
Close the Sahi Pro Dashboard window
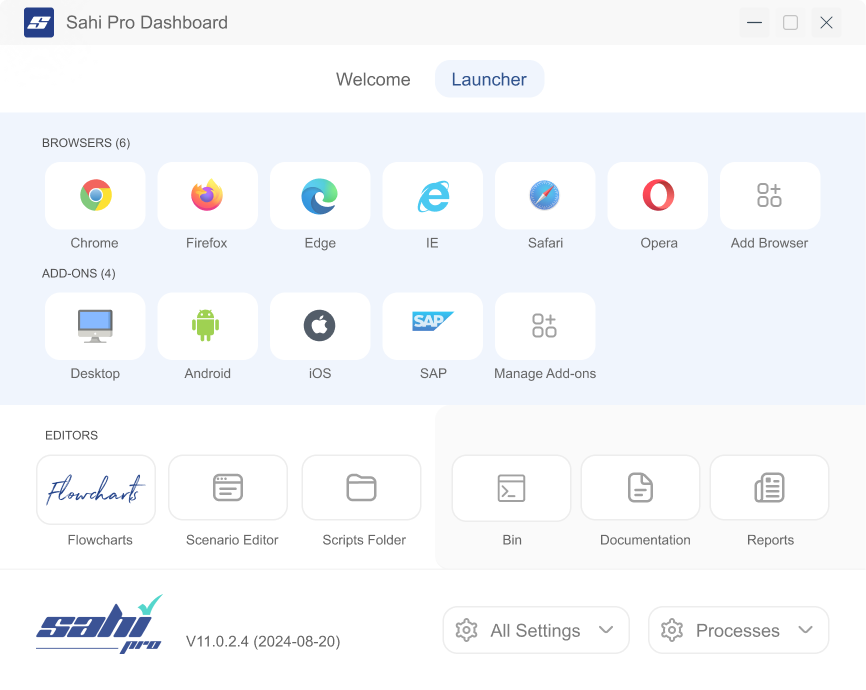click(826, 23)
